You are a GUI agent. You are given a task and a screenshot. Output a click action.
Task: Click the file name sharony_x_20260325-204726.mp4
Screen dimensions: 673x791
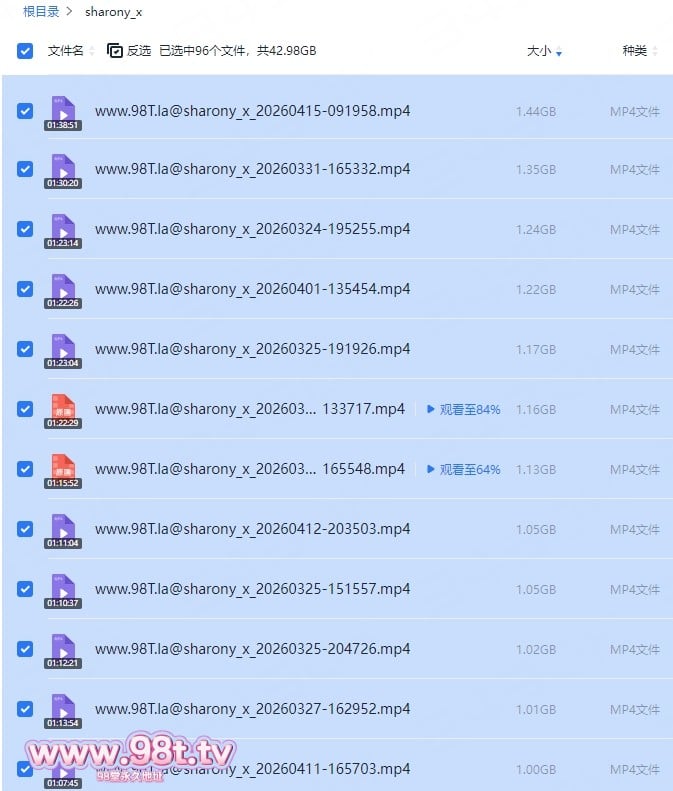tap(252, 649)
